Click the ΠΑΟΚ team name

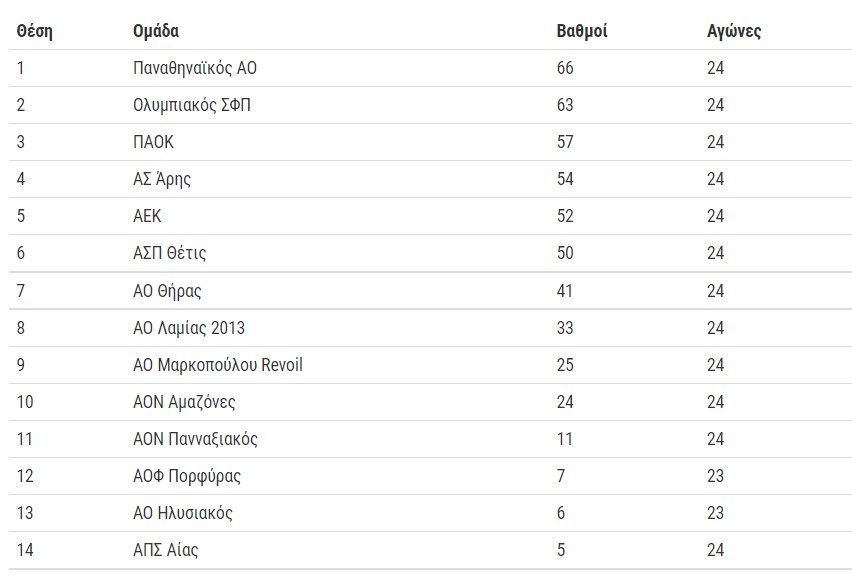(x=153, y=142)
